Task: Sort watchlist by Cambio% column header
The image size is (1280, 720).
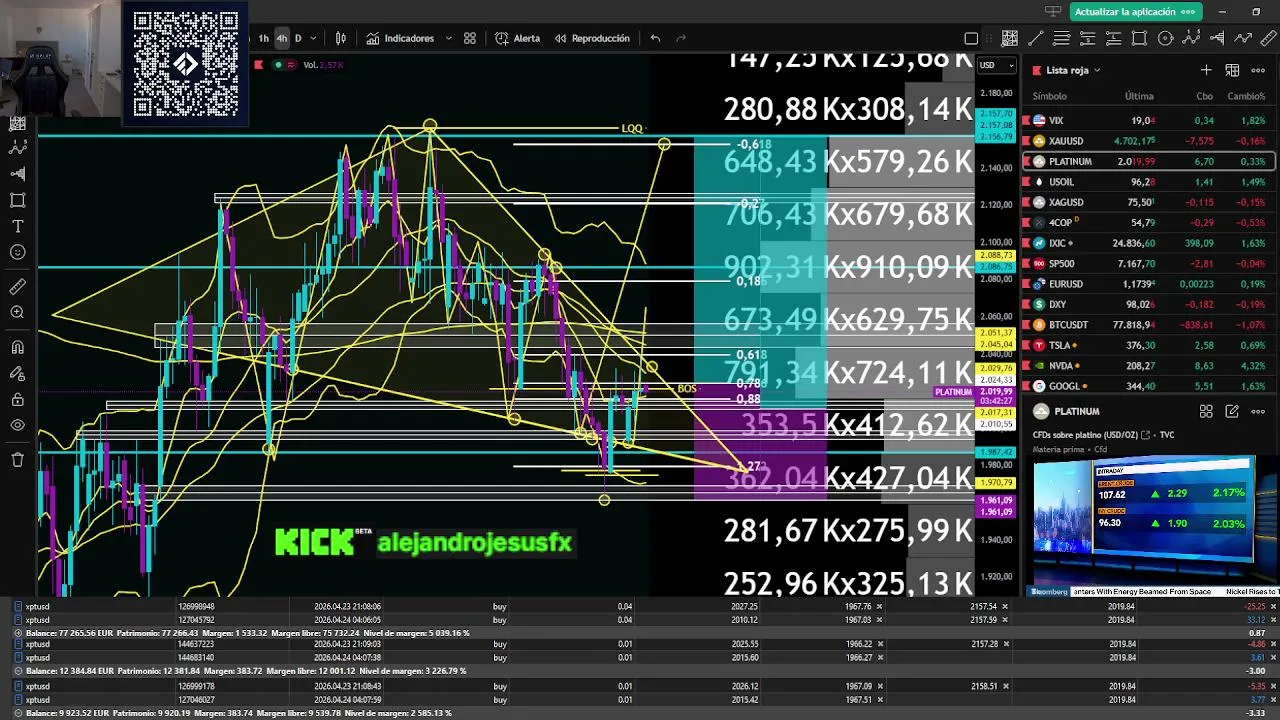Action: coord(1246,96)
